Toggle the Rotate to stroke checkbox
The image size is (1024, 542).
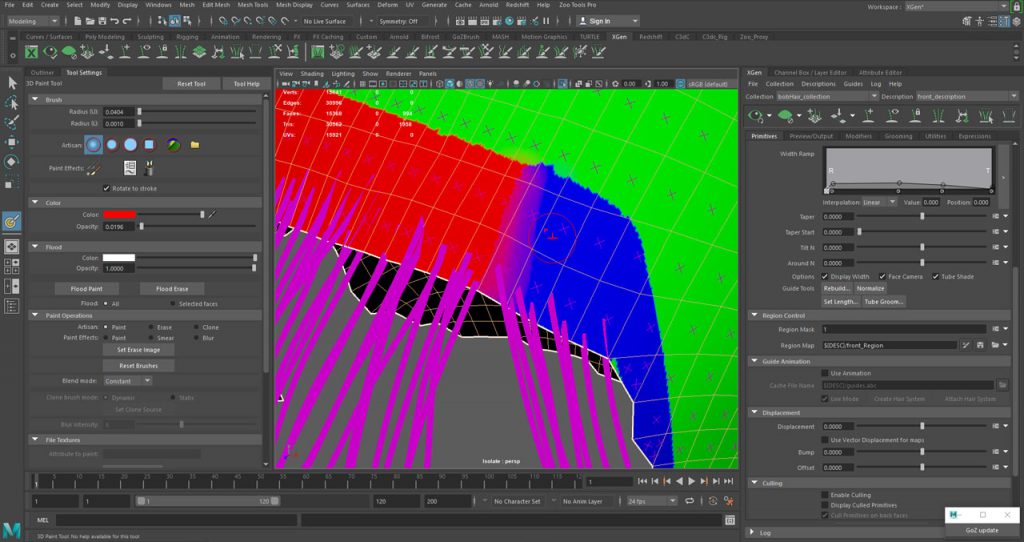click(x=107, y=188)
